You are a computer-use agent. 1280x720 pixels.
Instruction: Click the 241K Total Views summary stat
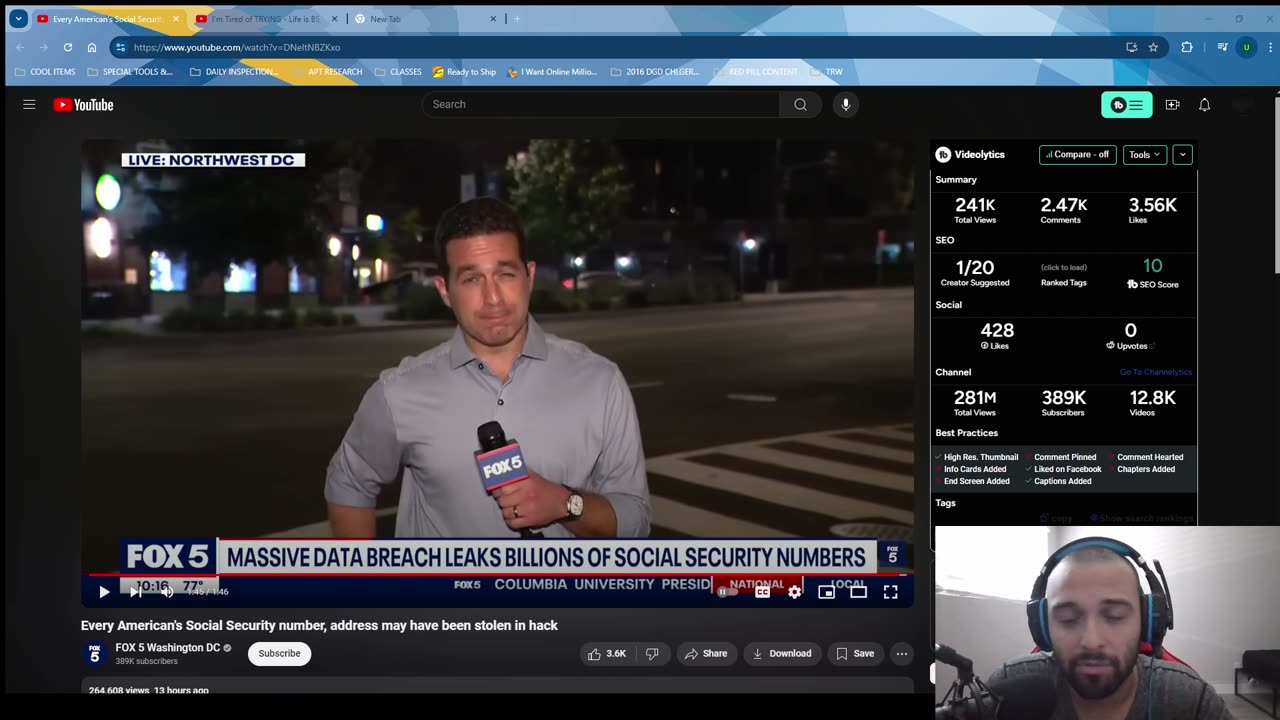click(x=975, y=210)
